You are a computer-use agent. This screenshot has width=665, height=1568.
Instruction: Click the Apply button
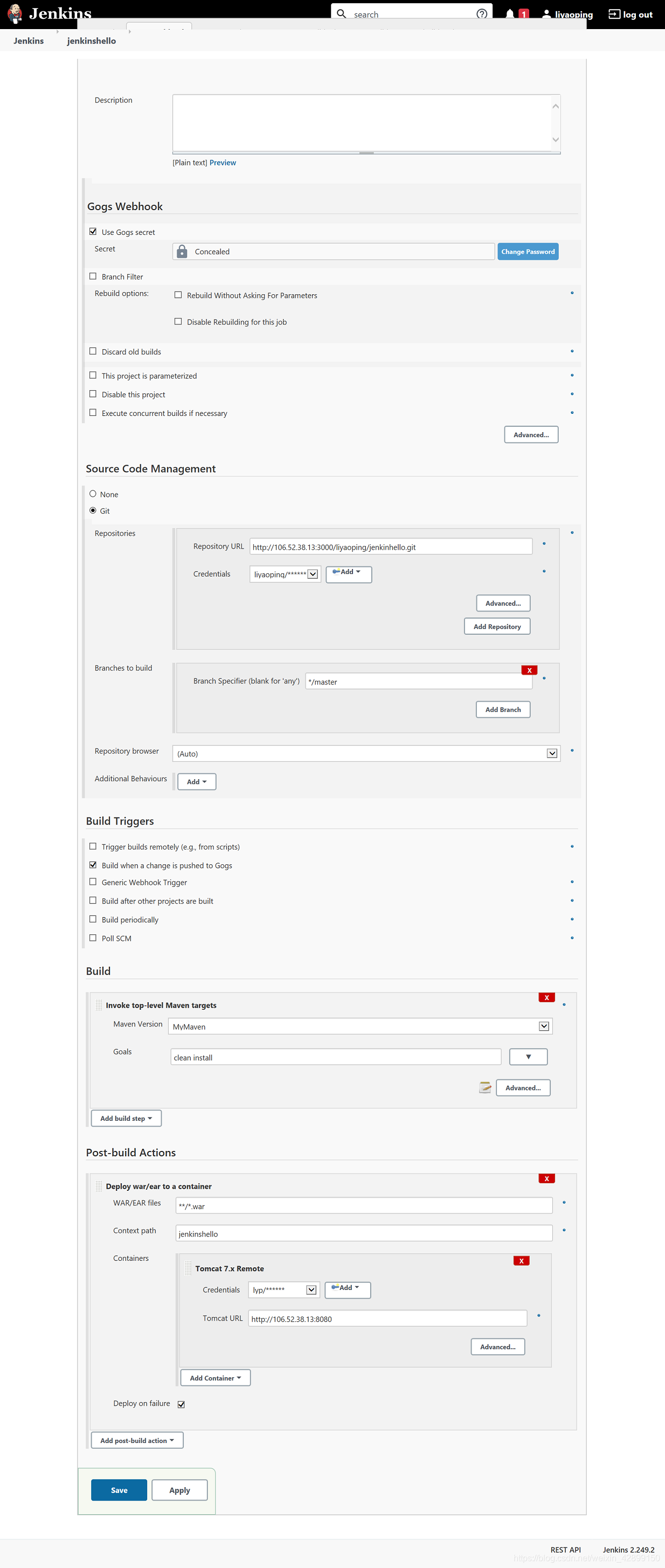(179, 1490)
